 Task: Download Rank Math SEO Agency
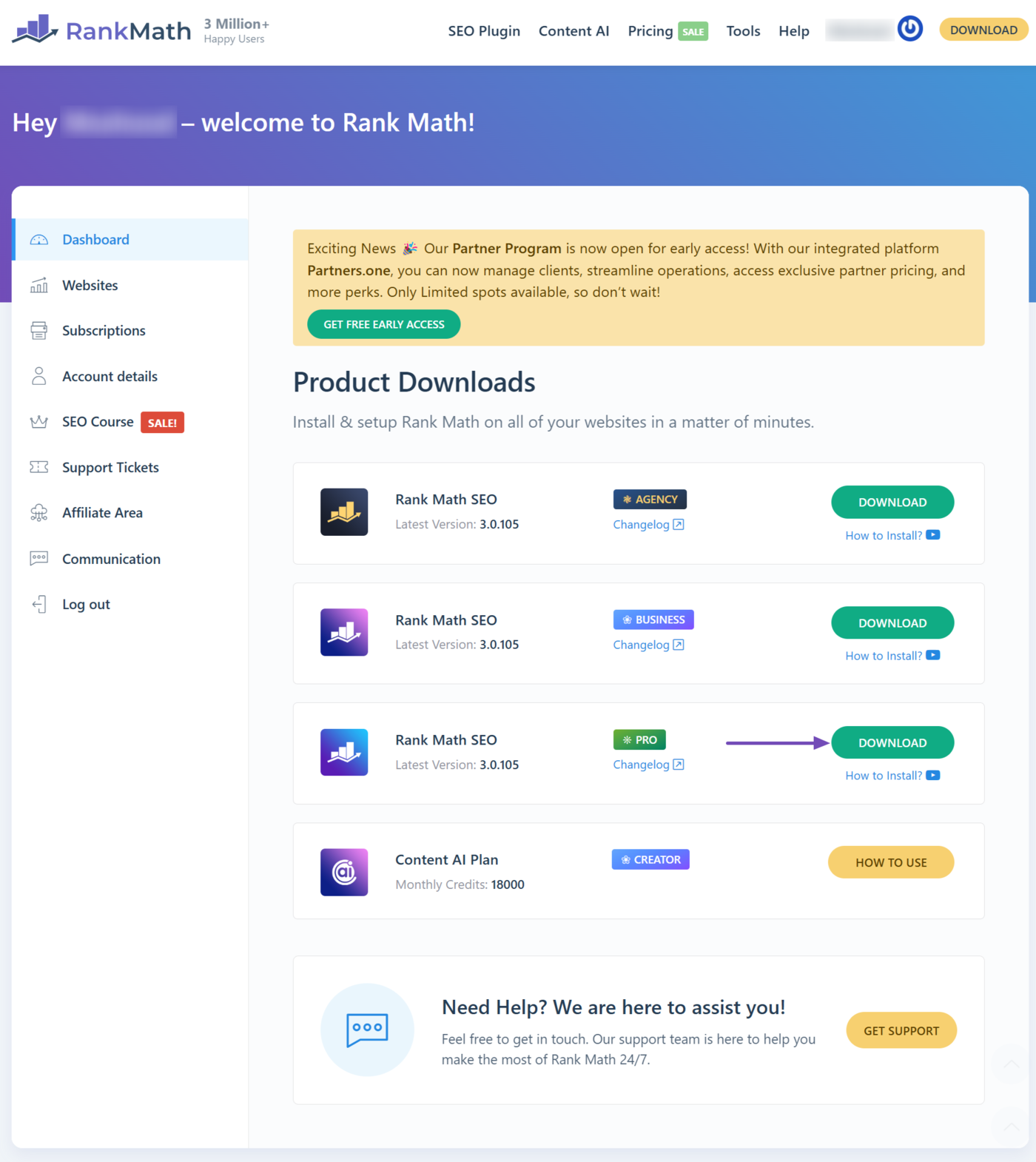[892, 502]
